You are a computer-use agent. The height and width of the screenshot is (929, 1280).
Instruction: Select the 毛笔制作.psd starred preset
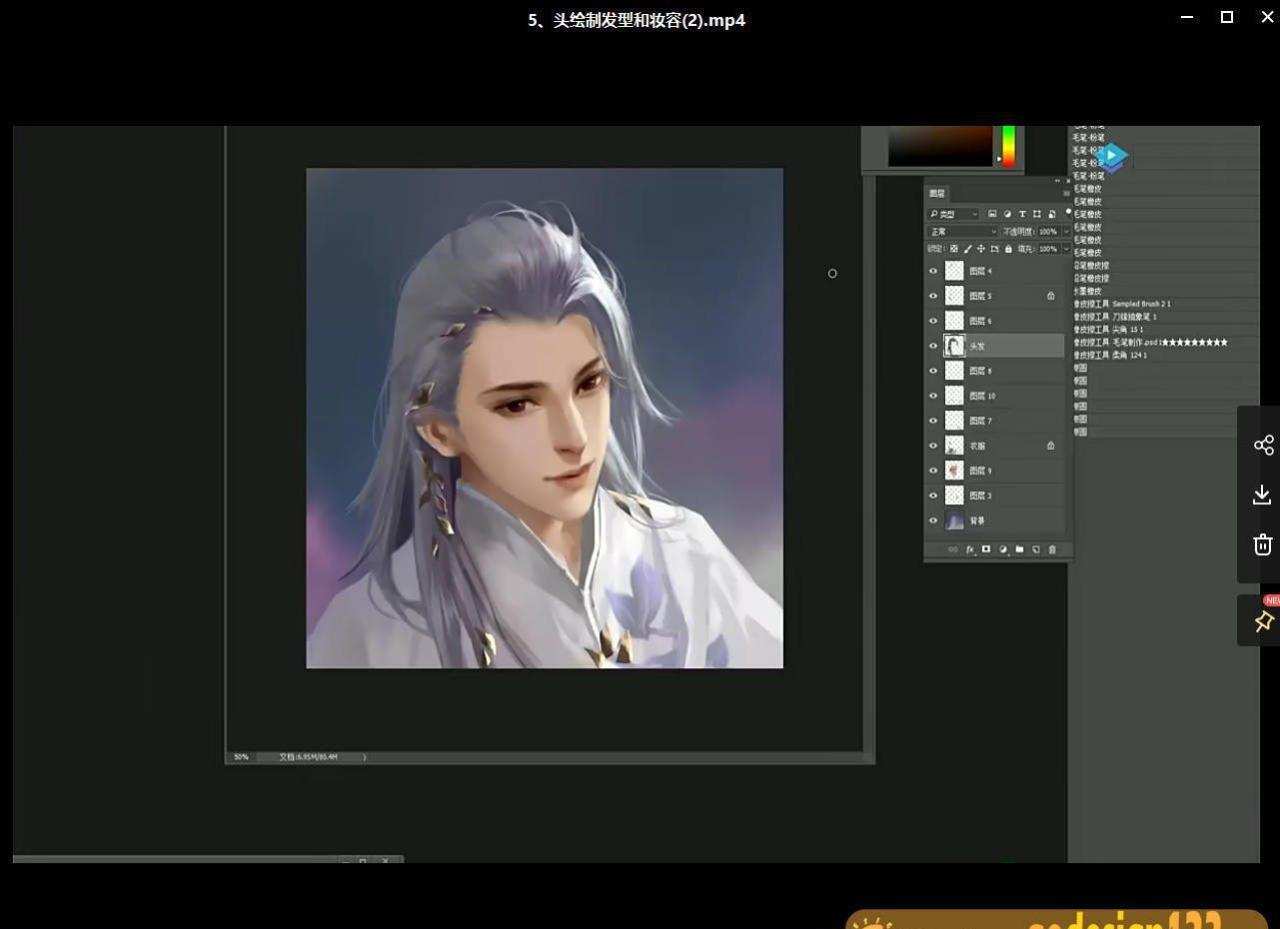coord(1150,342)
